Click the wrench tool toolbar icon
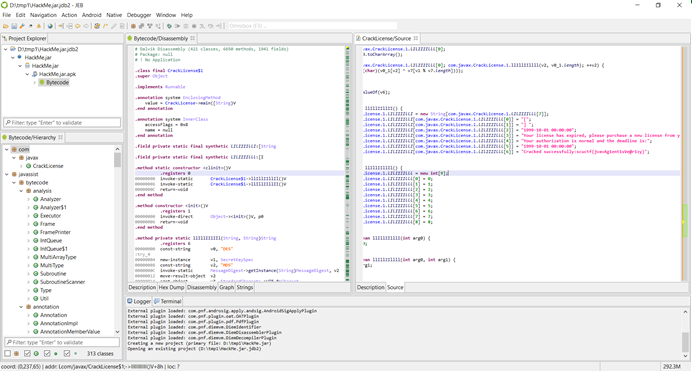The image size is (692, 371). [x=22, y=26]
